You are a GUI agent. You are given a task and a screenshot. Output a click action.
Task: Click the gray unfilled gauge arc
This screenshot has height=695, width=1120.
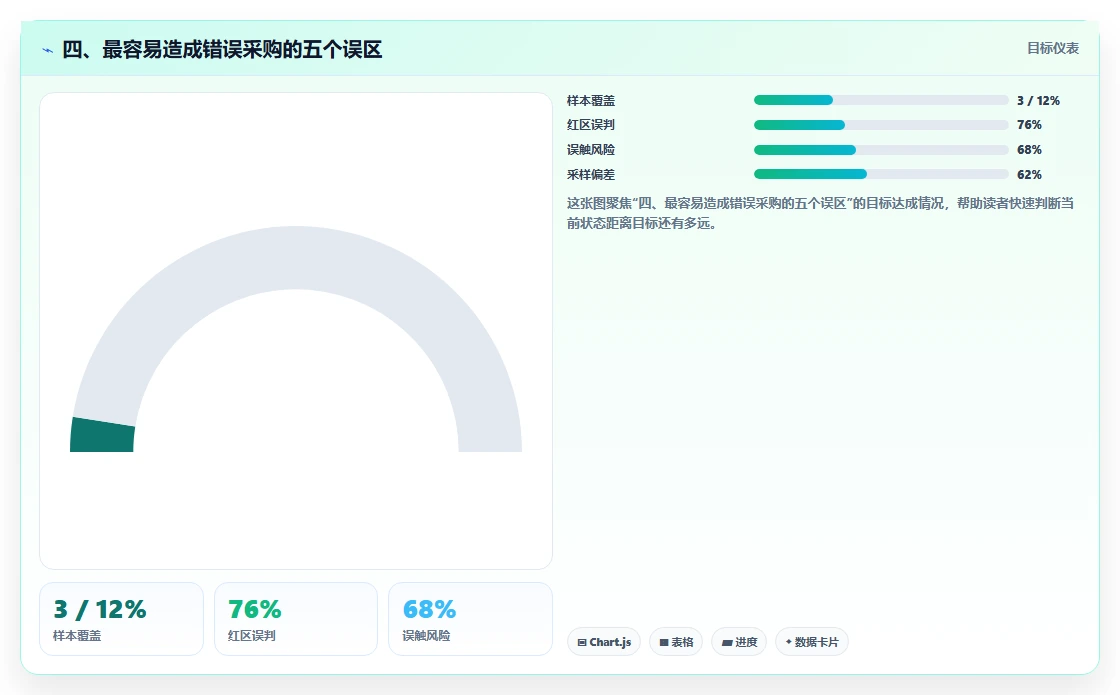[x=296, y=257]
